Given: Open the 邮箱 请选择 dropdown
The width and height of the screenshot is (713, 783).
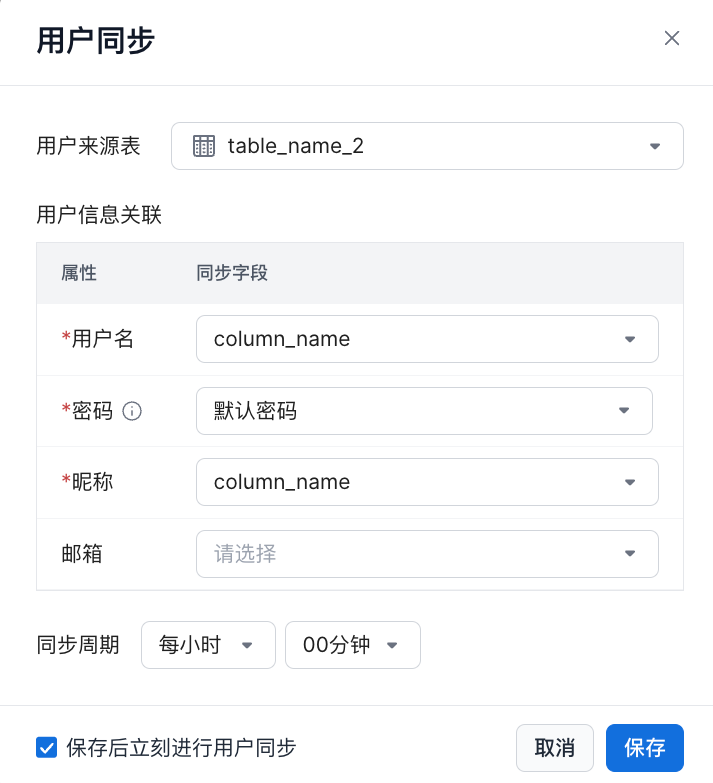Looking at the screenshot, I should (427, 554).
